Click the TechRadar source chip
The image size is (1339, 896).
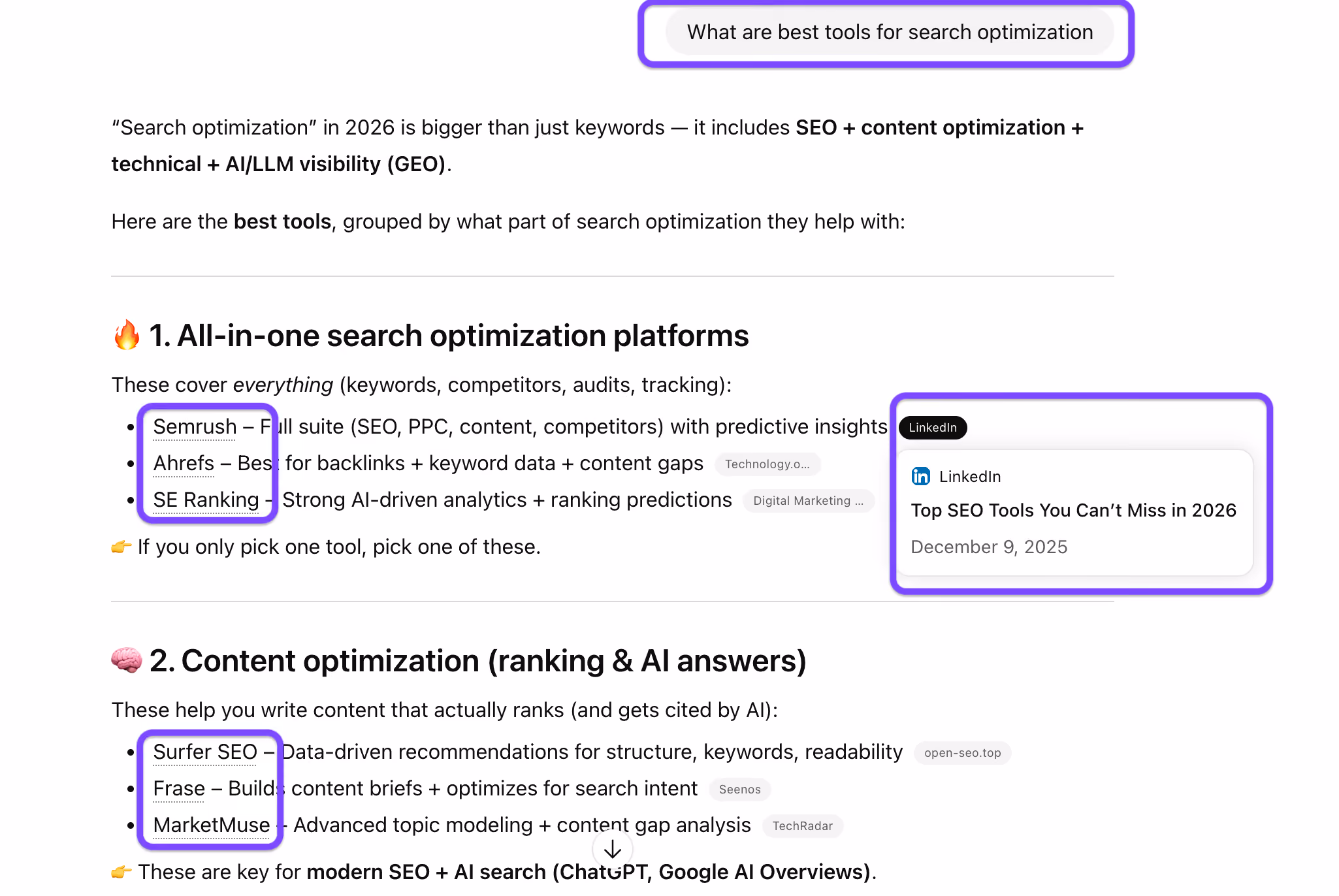pyautogui.click(x=802, y=825)
